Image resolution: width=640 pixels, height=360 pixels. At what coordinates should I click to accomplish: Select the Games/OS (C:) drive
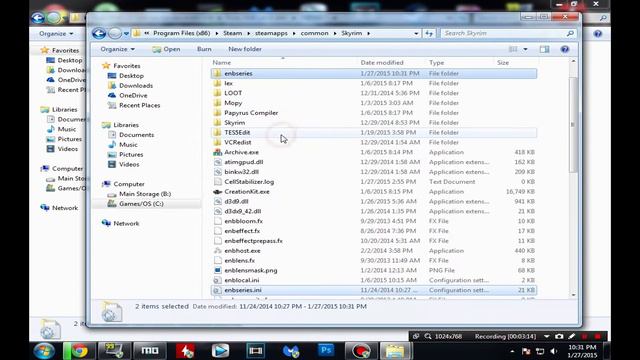click(141, 204)
